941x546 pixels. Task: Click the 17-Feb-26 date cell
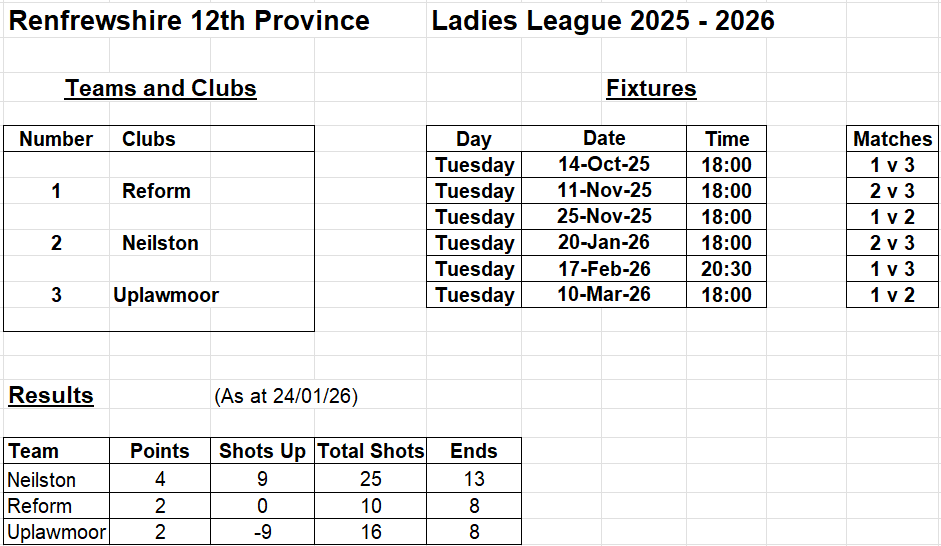(604, 269)
